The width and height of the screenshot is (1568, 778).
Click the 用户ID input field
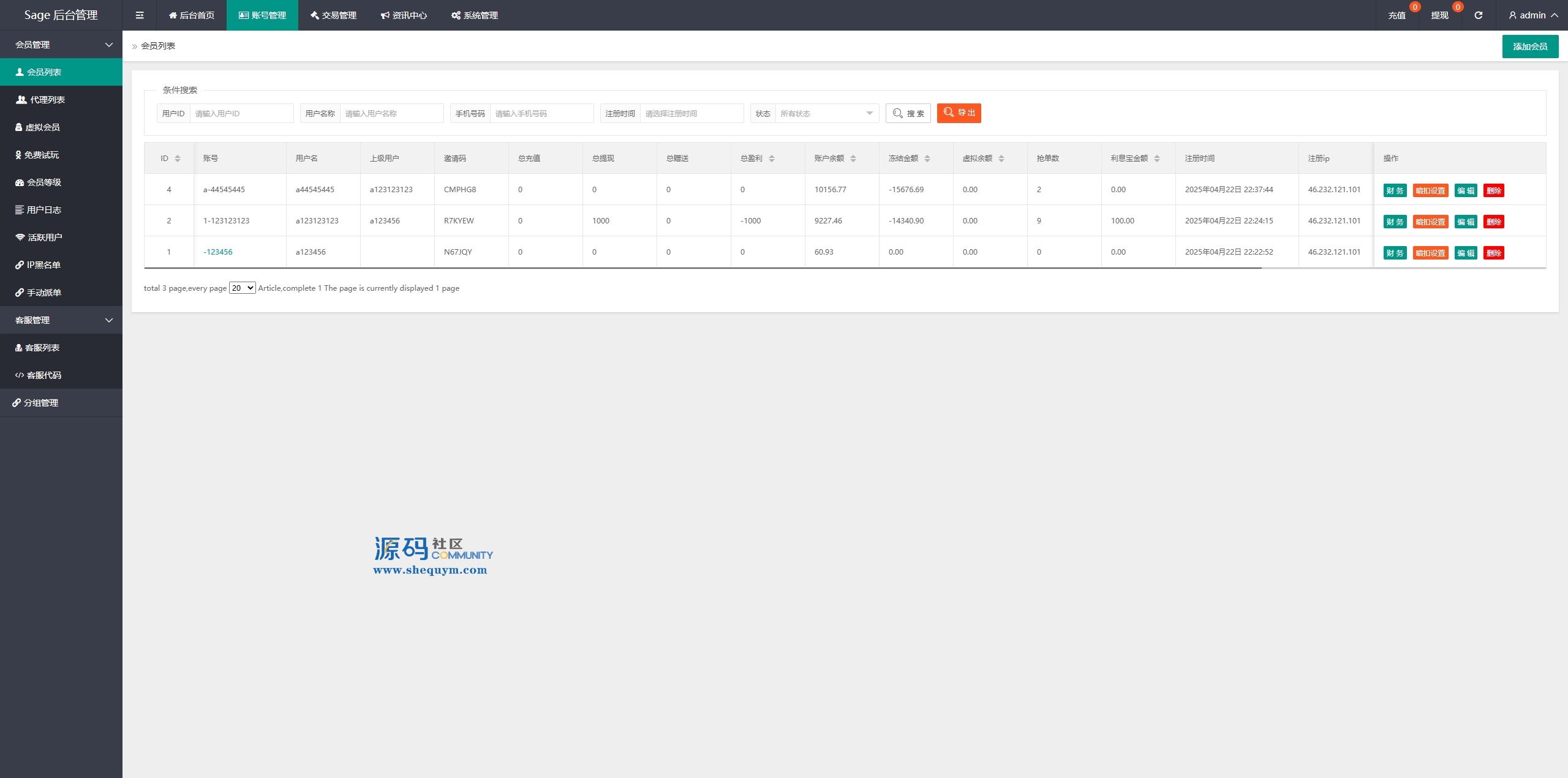click(x=241, y=113)
